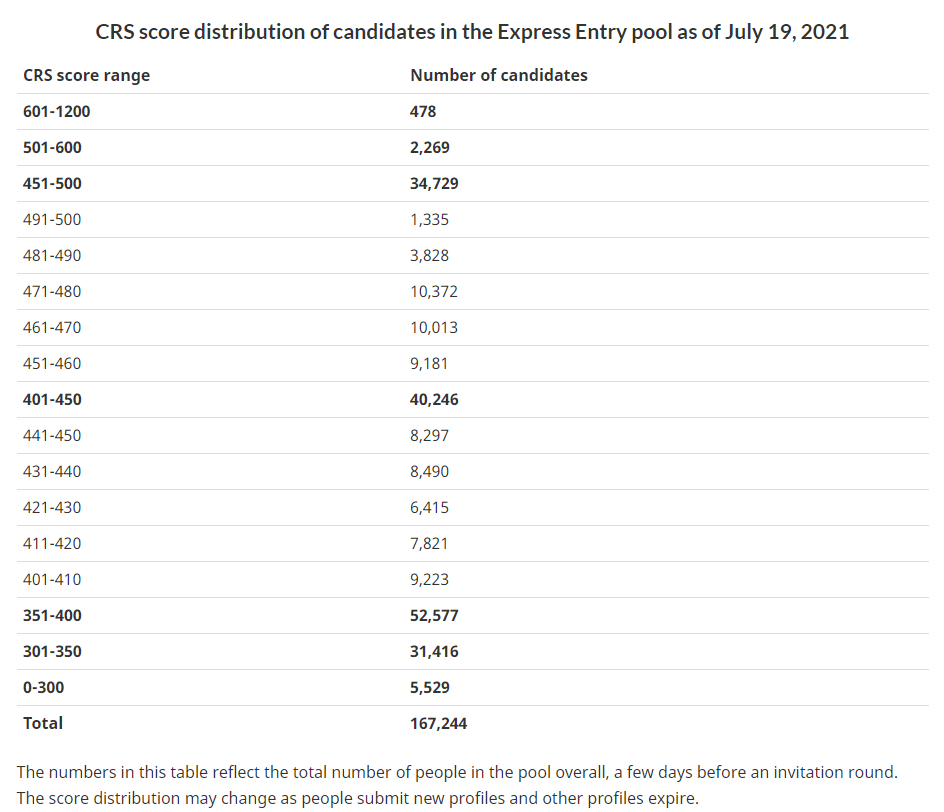
Task: Select the 601-1200 score range row
Action: click(56, 111)
